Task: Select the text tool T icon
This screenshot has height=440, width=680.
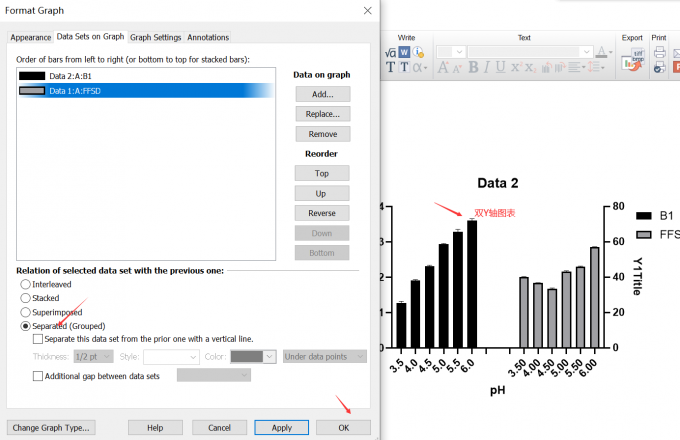Action: (391, 68)
